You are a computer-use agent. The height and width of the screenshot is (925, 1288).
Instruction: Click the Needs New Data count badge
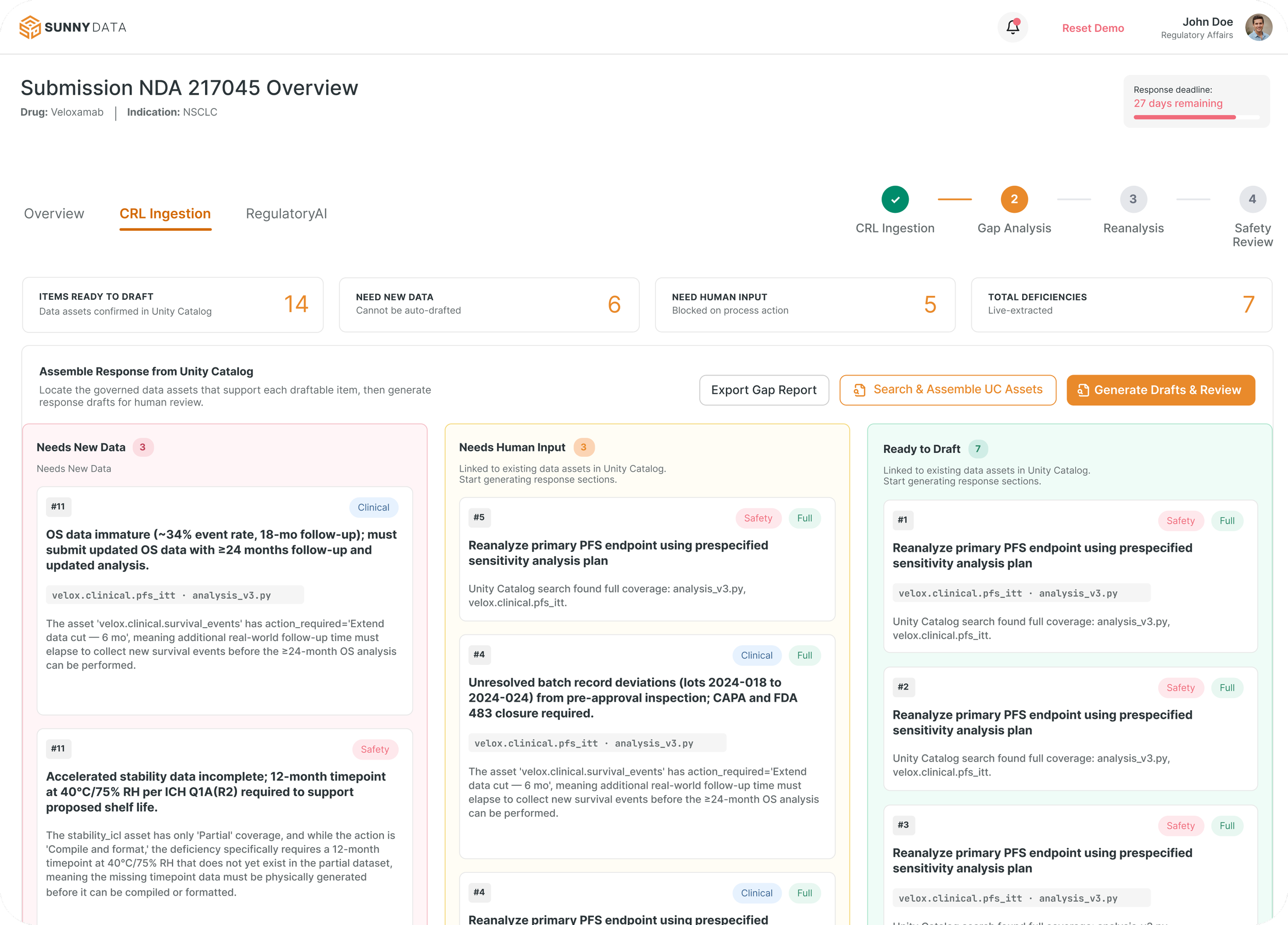(143, 447)
